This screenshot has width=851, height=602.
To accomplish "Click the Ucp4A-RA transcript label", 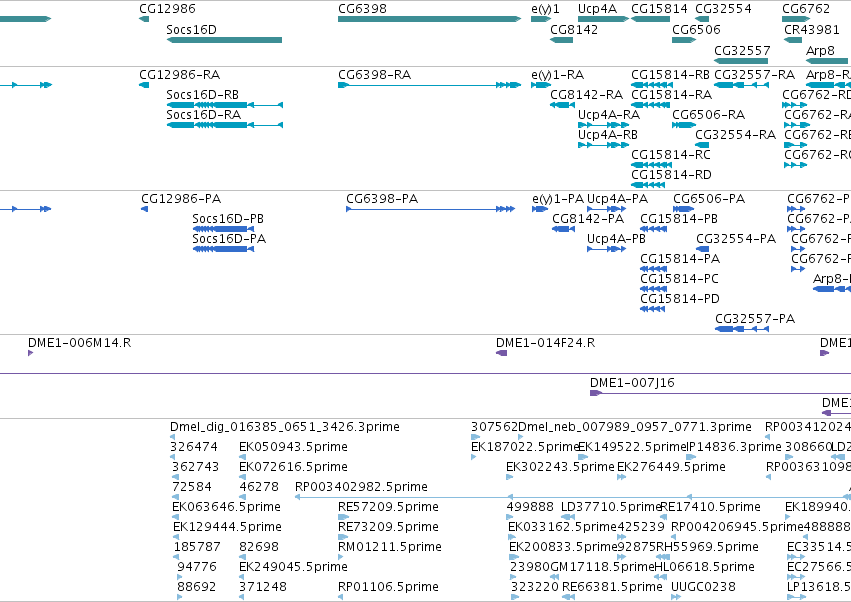I will click(608, 115).
